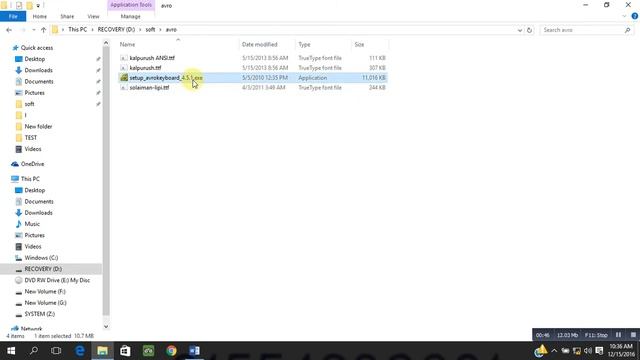Screen dimensions: 640x360
Task: Refresh the avro folder view
Action: point(529,30)
